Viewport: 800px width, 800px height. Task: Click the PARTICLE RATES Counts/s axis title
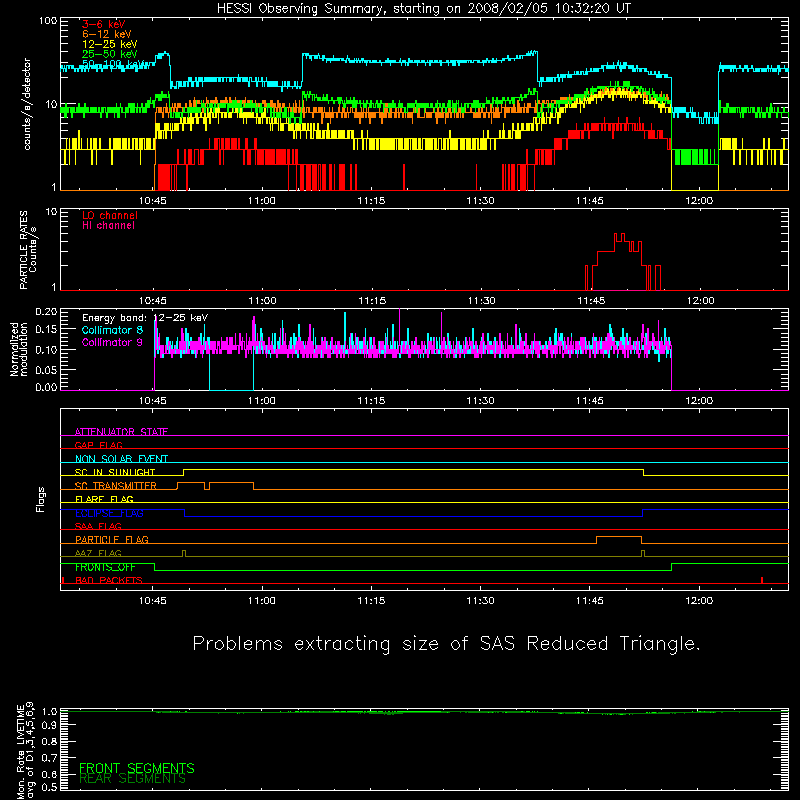(28, 250)
